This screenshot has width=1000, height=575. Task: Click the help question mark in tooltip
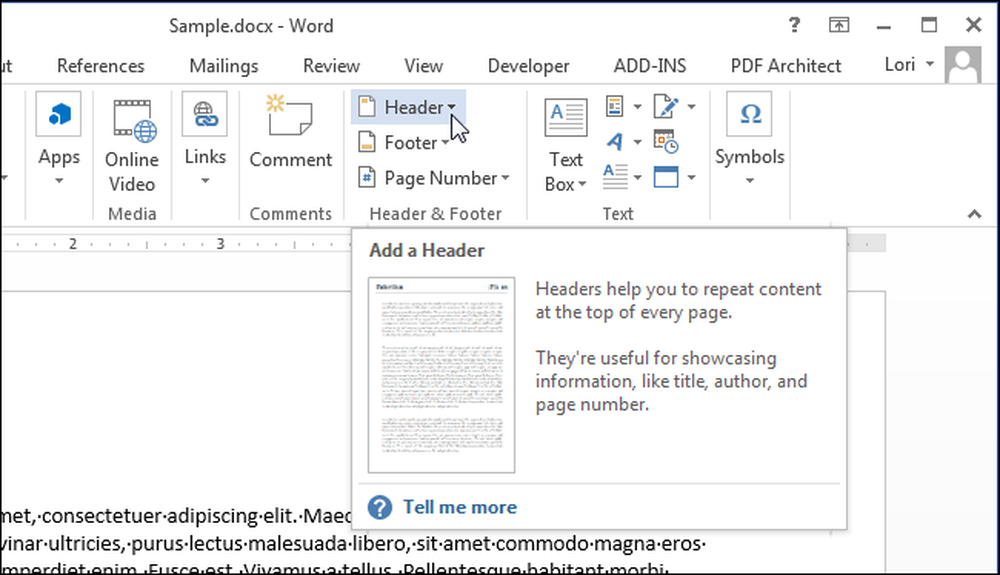[380, 507]
